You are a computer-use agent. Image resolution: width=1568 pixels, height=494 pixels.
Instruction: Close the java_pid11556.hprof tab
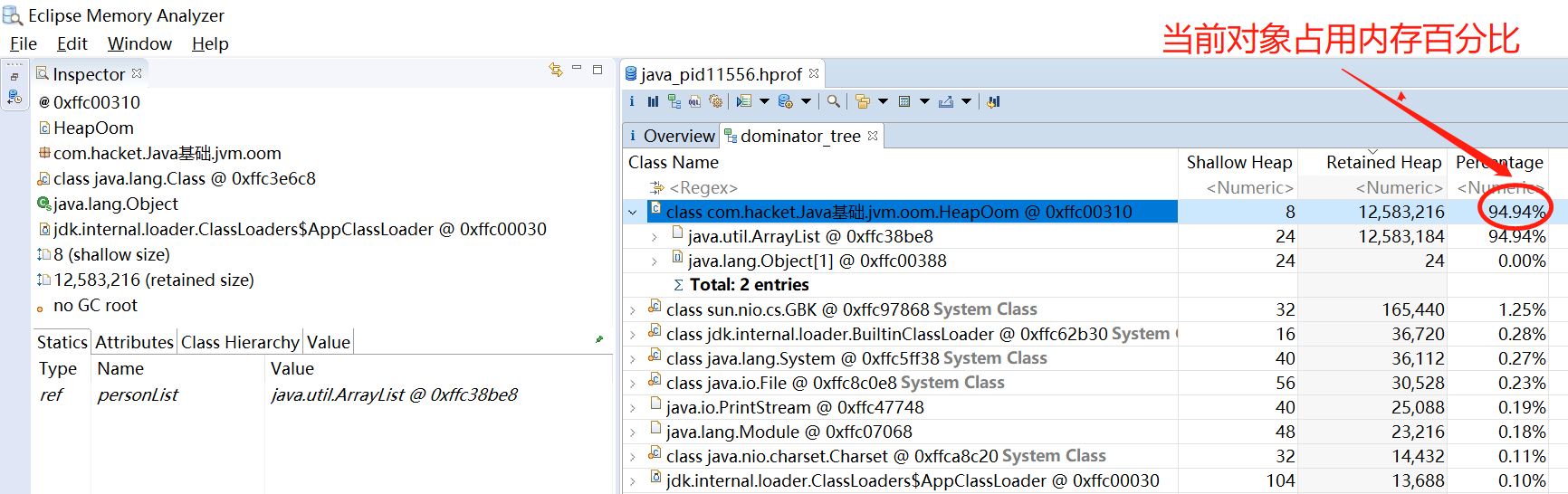point(814,73)
